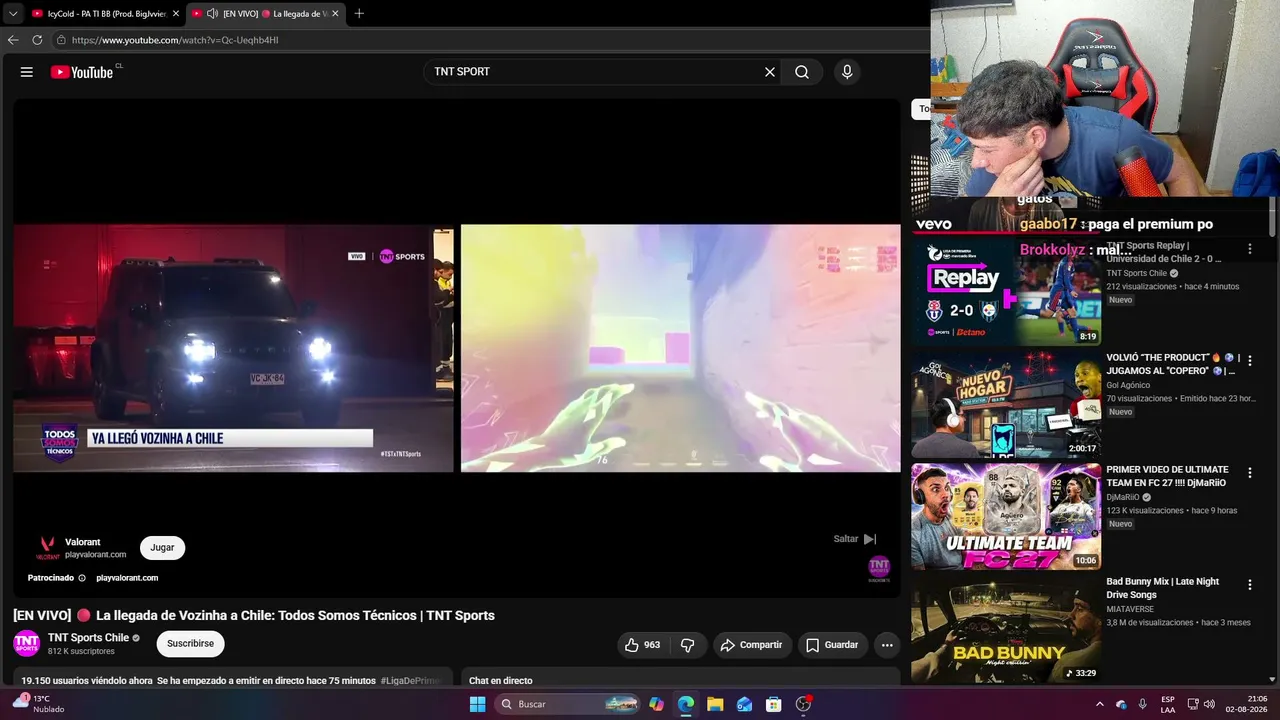Reload the current YouTube page
The width and height of the screenshot is (1280, 720).
[x=37, y=40]
